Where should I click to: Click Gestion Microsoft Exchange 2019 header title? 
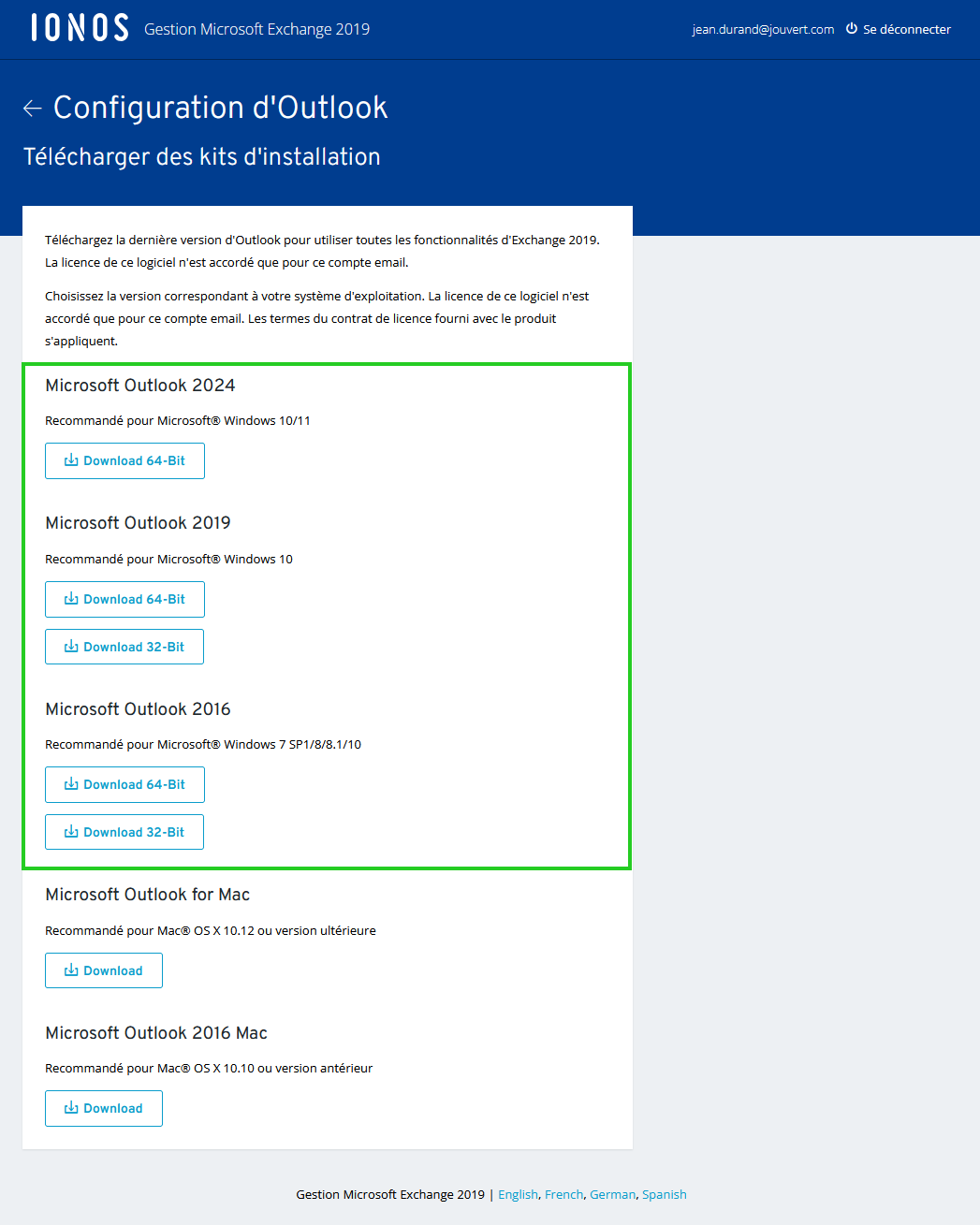(256, 29)
